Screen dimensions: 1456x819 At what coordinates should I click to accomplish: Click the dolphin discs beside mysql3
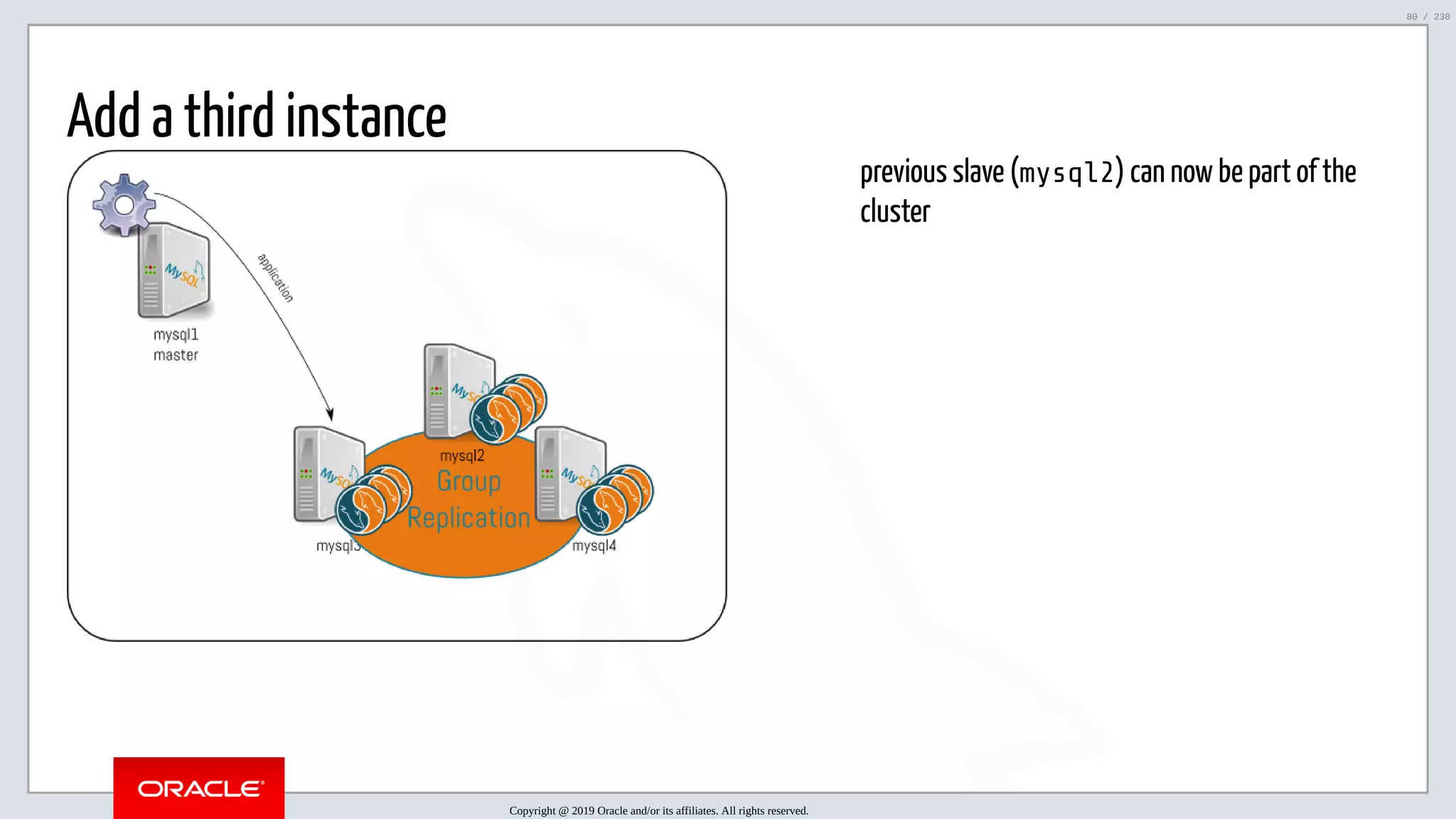point(374,500)
